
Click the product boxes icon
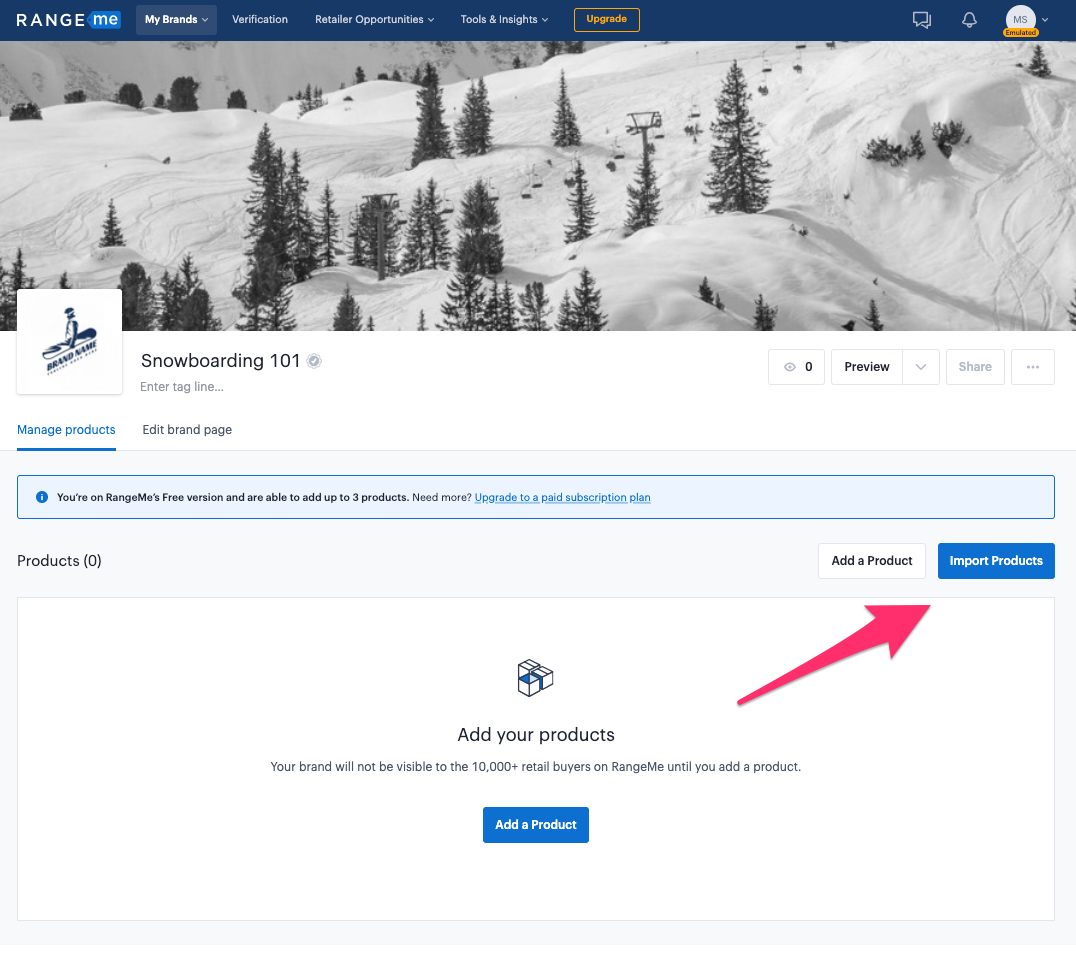click(536, 678)
